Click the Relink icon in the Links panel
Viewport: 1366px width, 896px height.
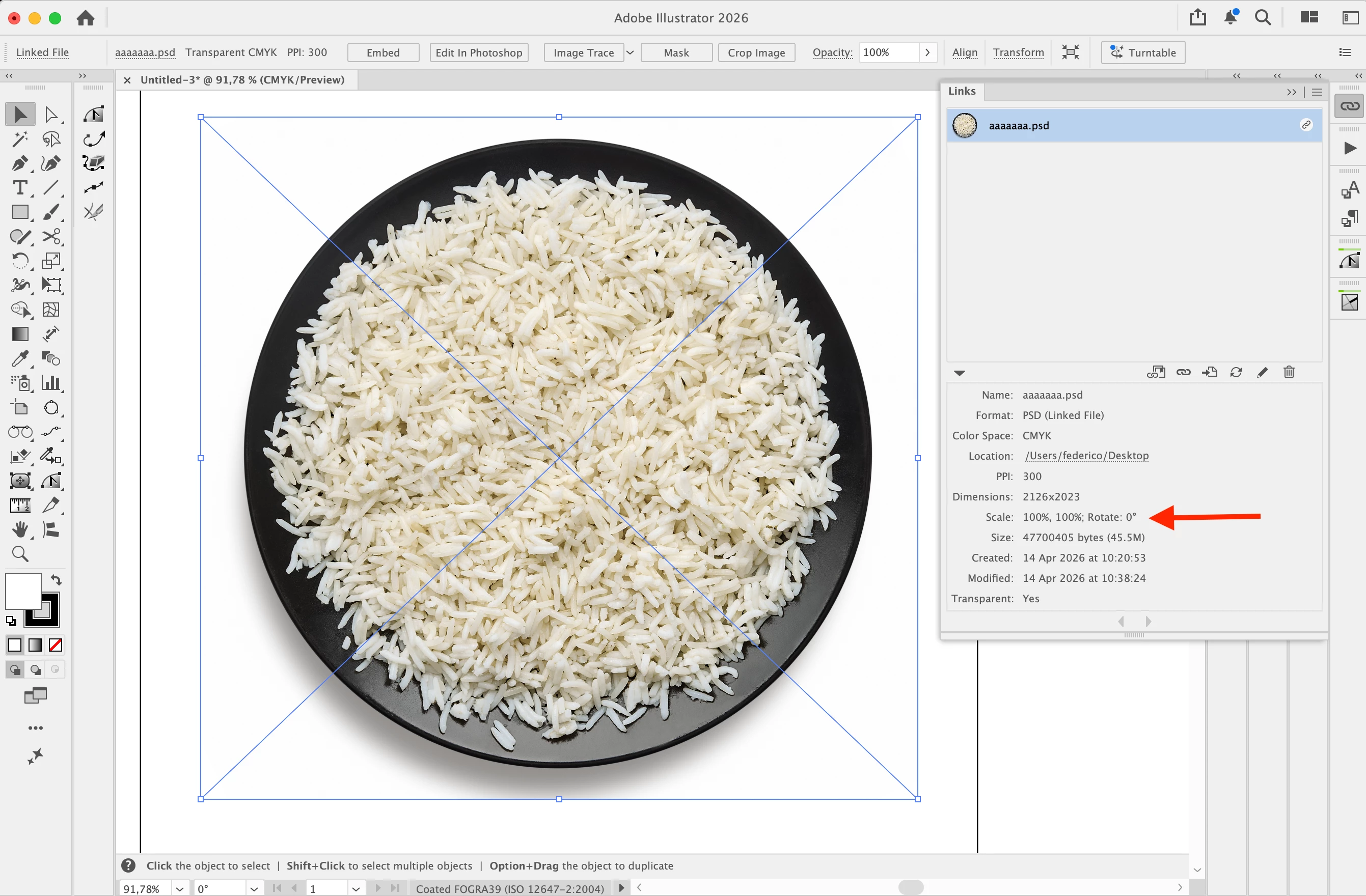1184,372
